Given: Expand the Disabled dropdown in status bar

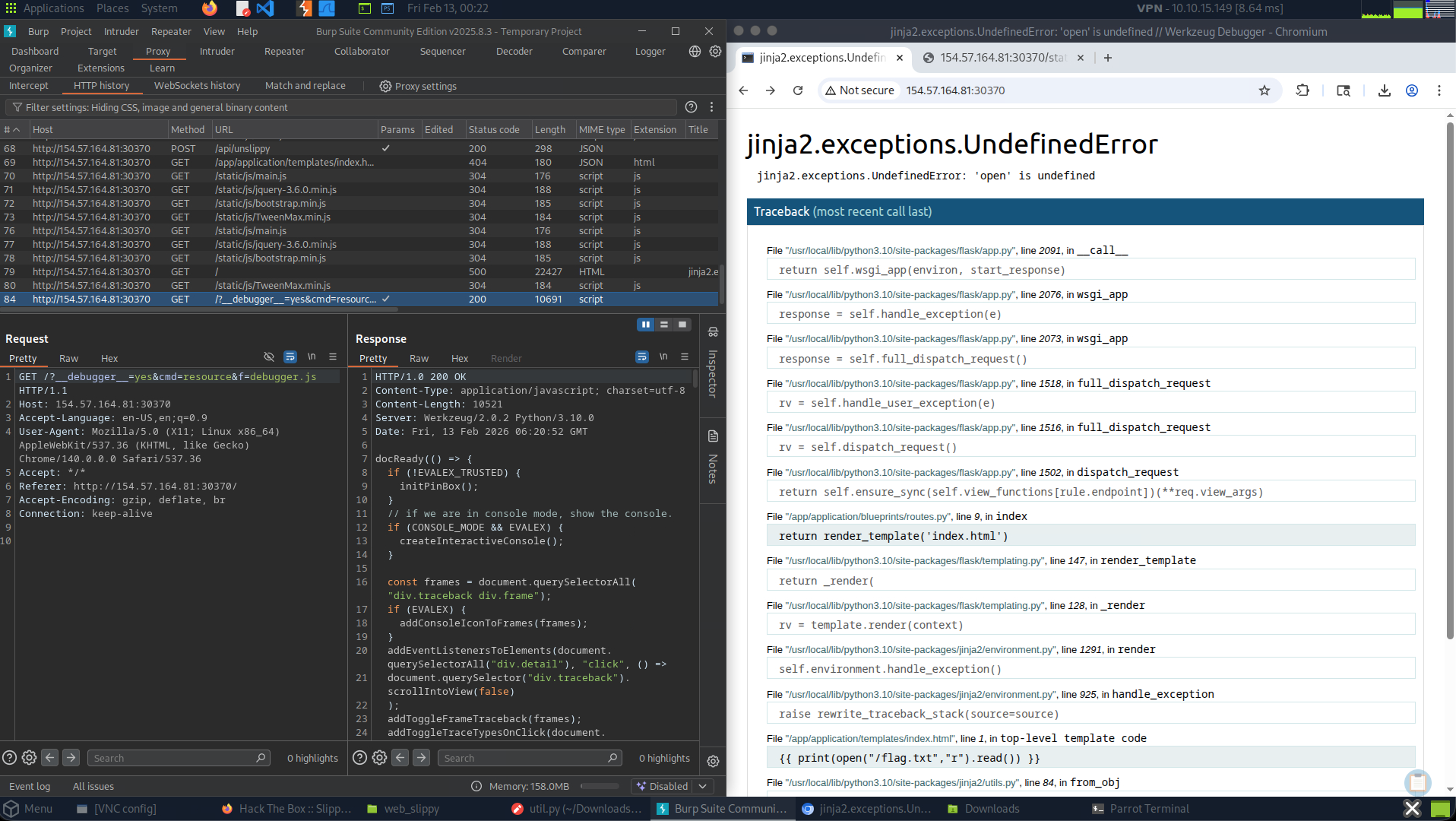Looking at the screenshot, I should click(x=704, y=786).
